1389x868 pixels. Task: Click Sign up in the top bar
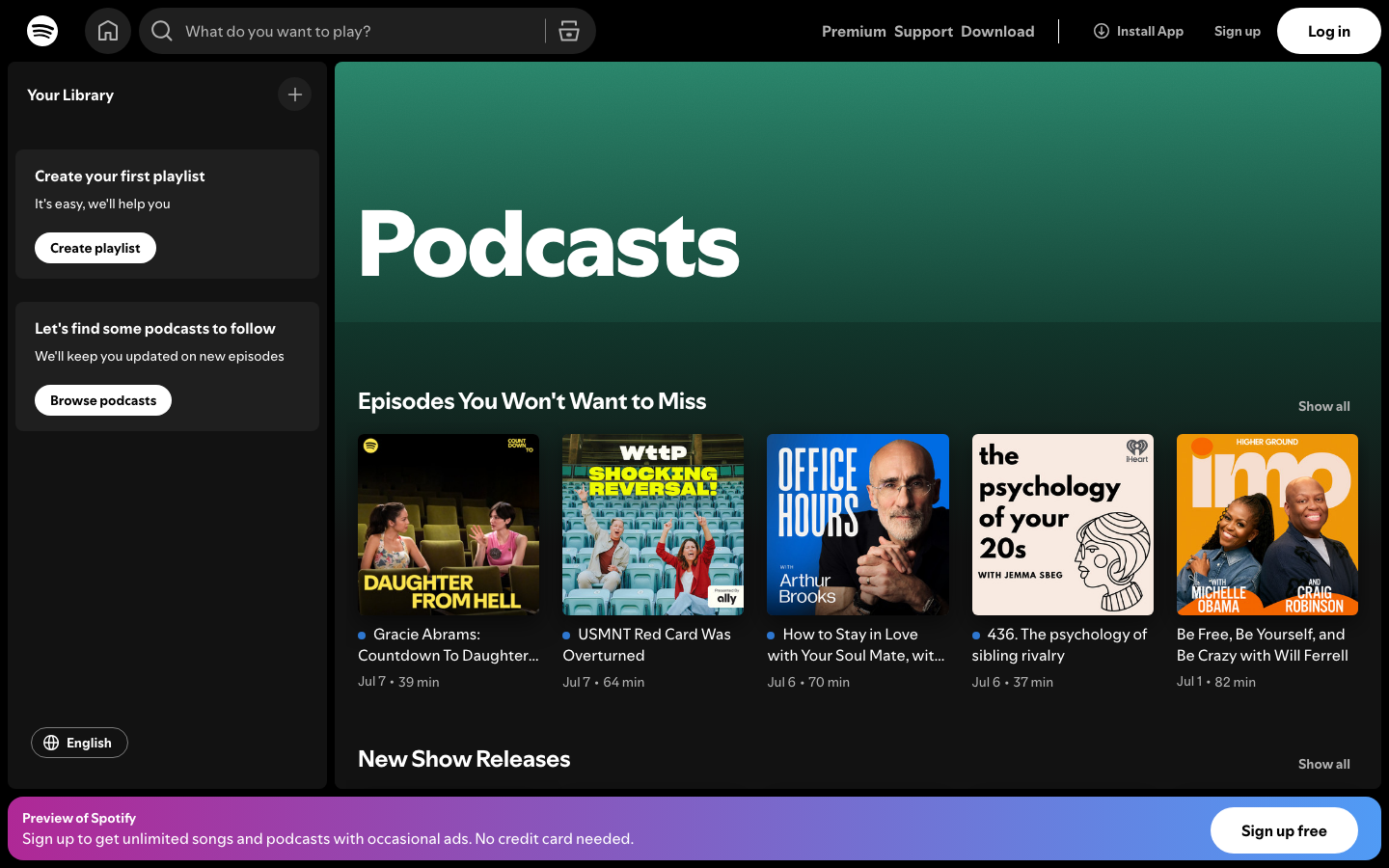click(1238, 31)
